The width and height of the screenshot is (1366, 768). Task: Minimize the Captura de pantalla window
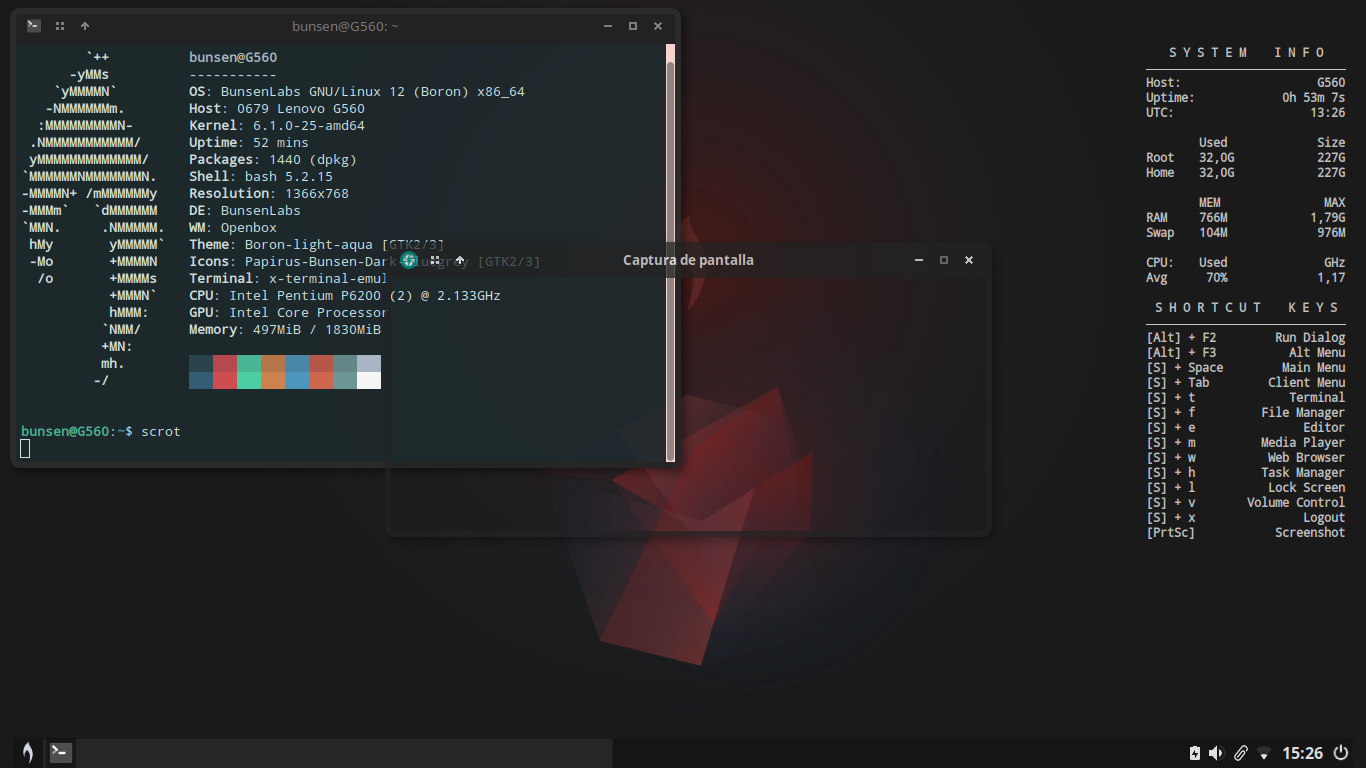[918, 260]
